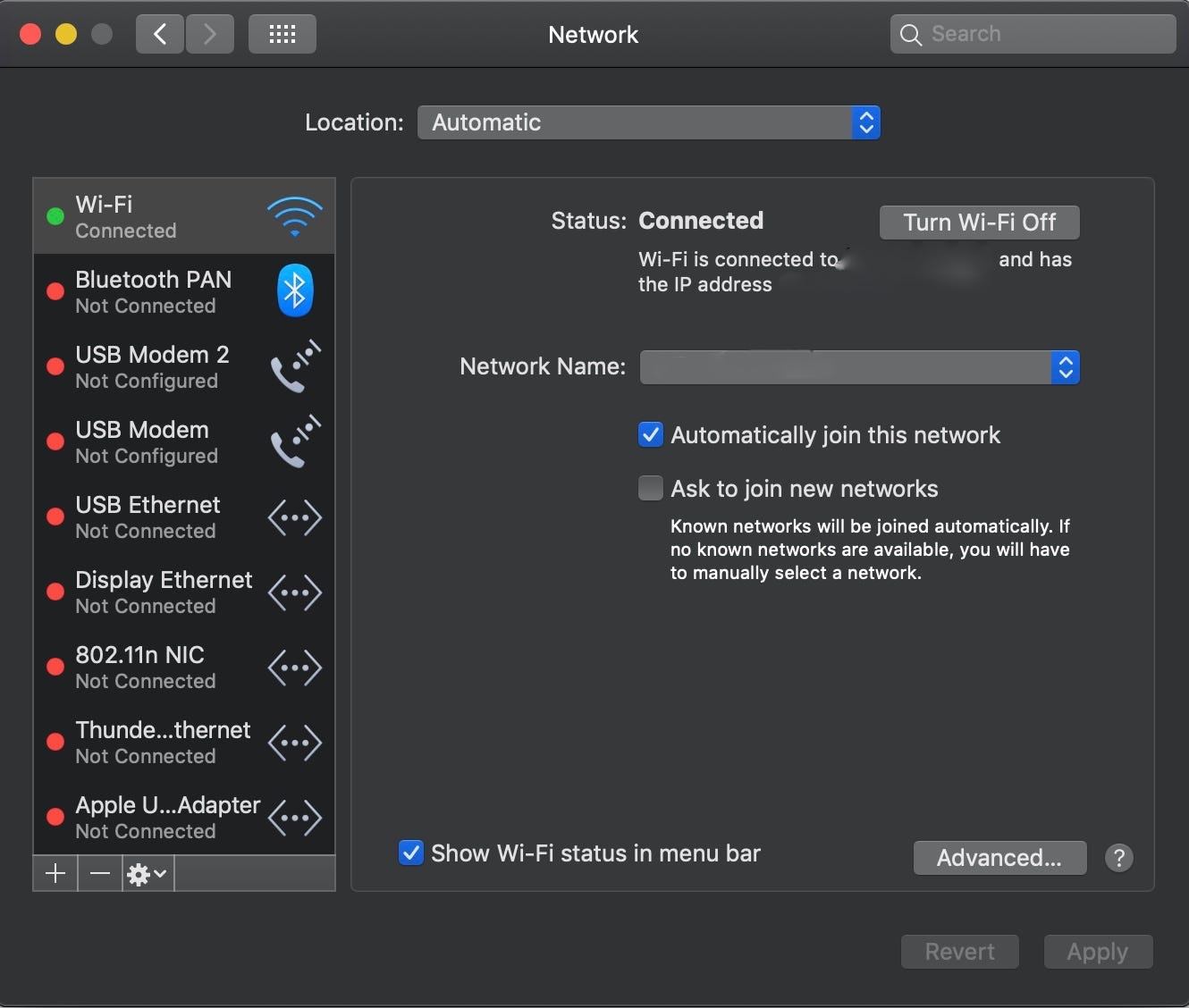Click the Bluetooth icon beside Bluetooth PAN

click(294, 290)
